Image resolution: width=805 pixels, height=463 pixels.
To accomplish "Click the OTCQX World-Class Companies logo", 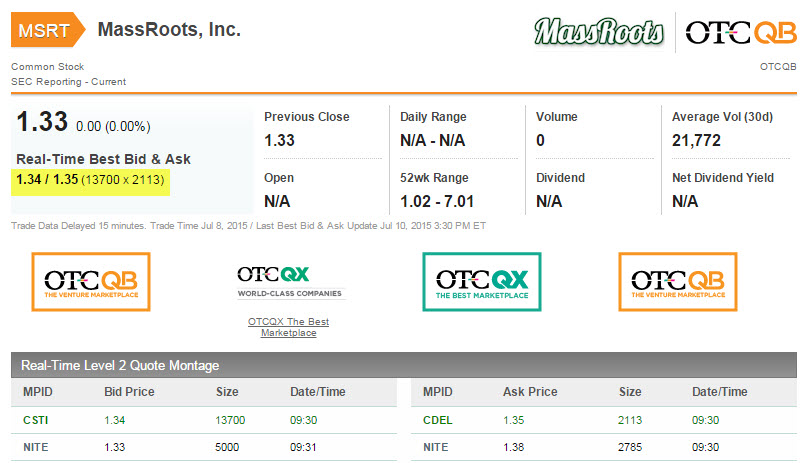I will pos(289,281).
